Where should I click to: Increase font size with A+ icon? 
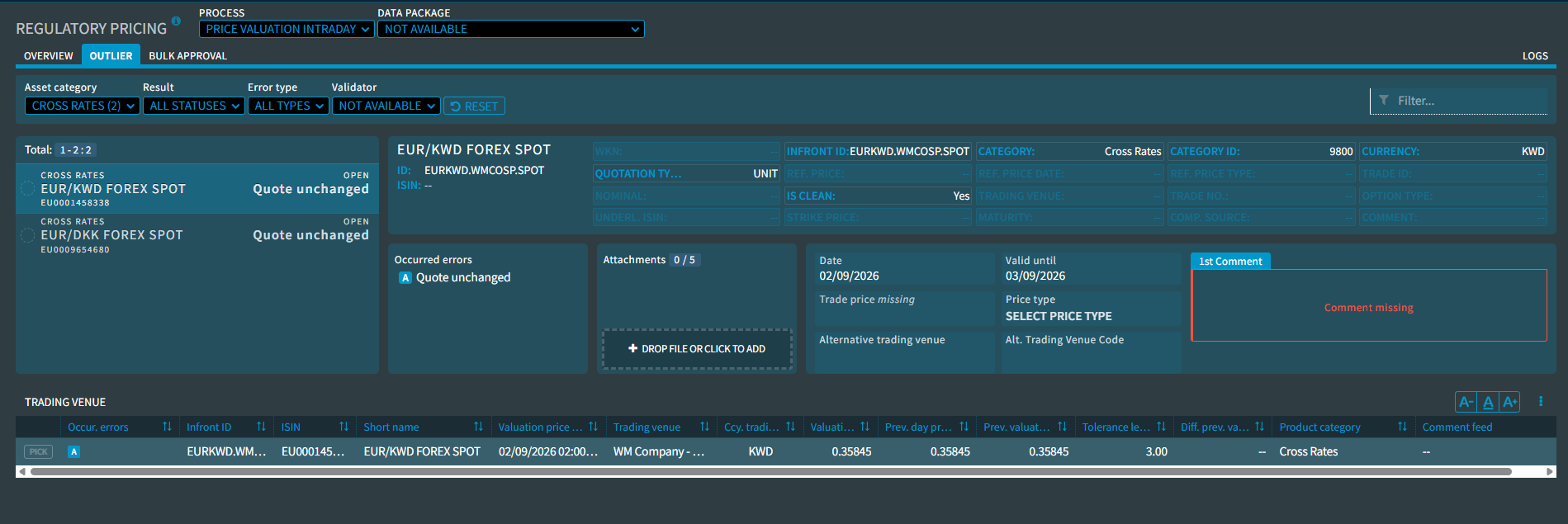[1509, 402]
